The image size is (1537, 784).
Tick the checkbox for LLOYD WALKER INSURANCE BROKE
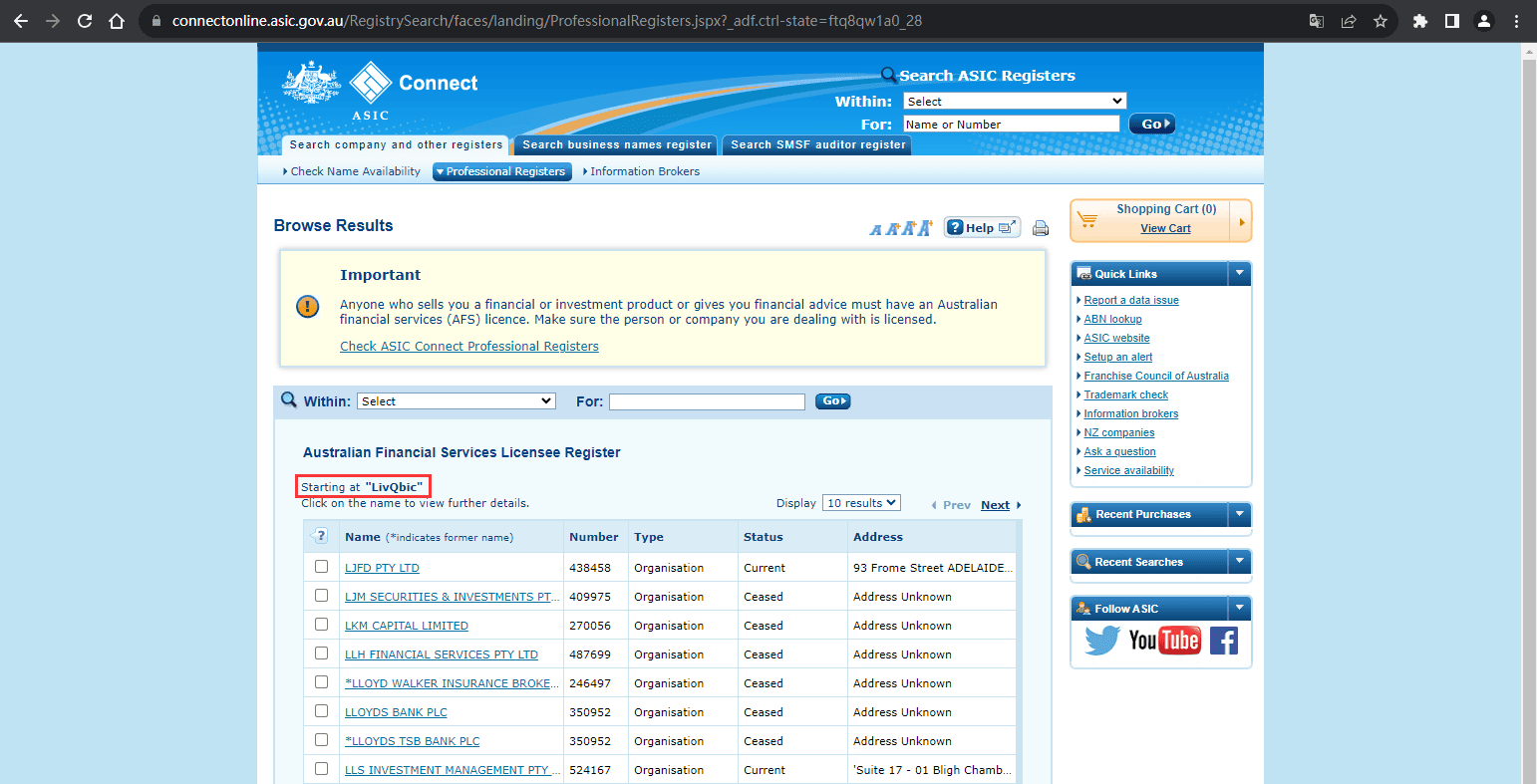(321, 681)
